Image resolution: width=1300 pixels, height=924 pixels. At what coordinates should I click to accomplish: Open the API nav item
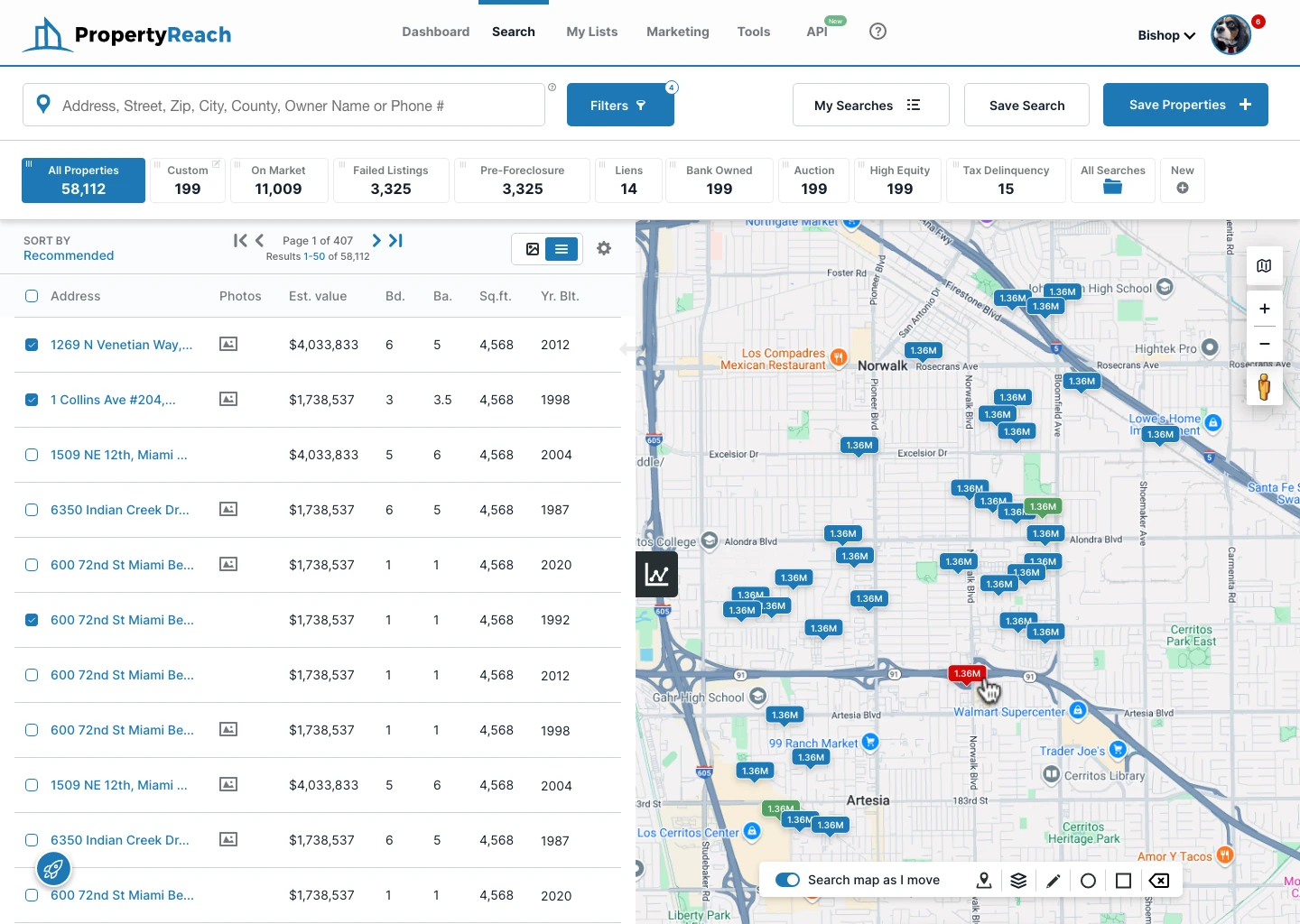[x=817, y=32]
